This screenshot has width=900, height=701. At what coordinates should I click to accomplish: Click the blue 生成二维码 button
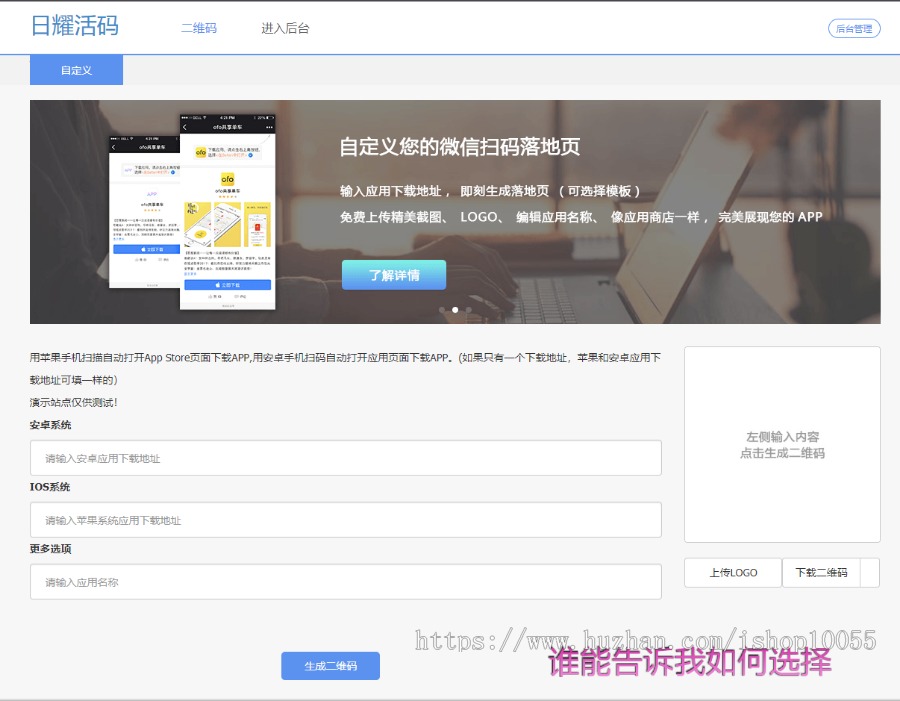[330, 665]
